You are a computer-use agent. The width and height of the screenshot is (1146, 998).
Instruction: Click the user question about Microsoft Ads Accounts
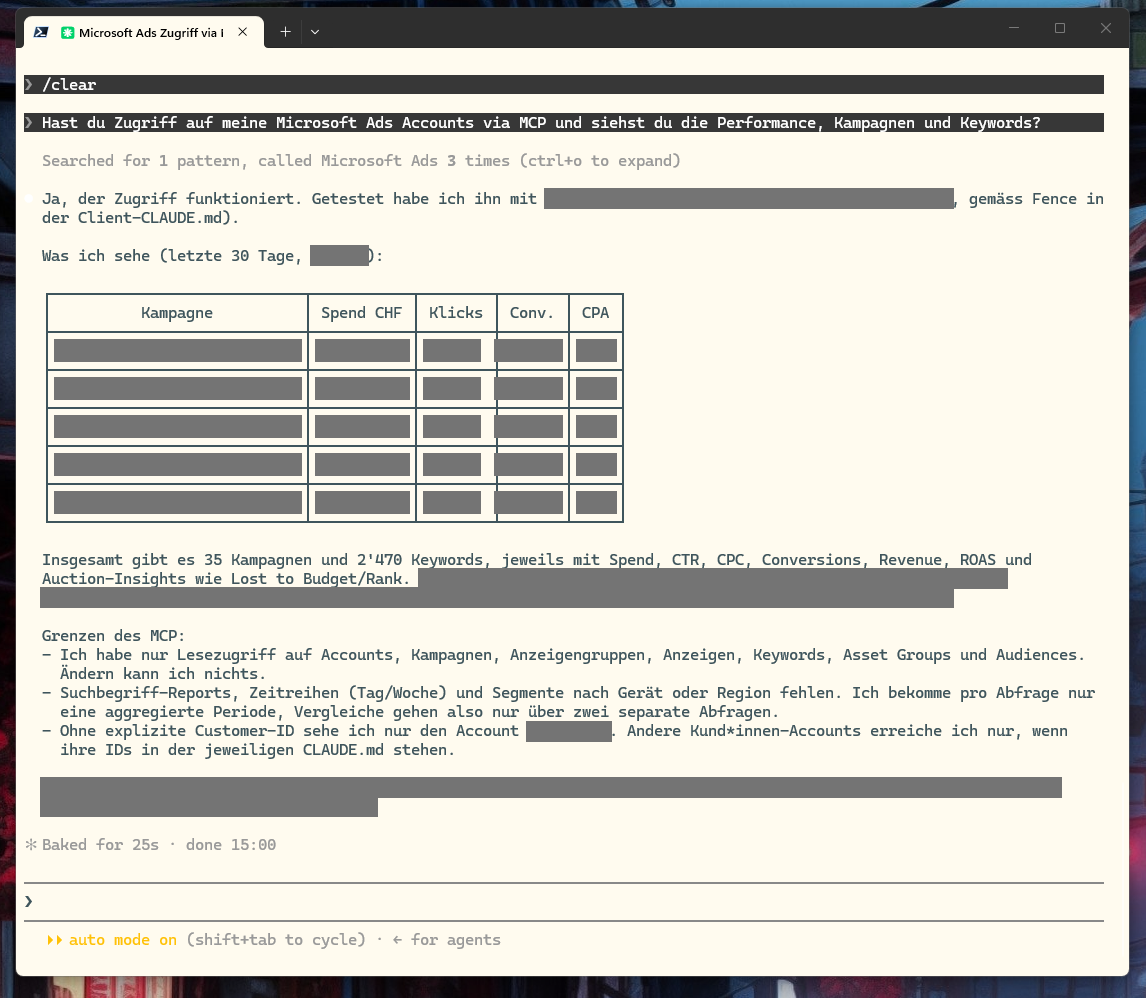tap(563, 123)
